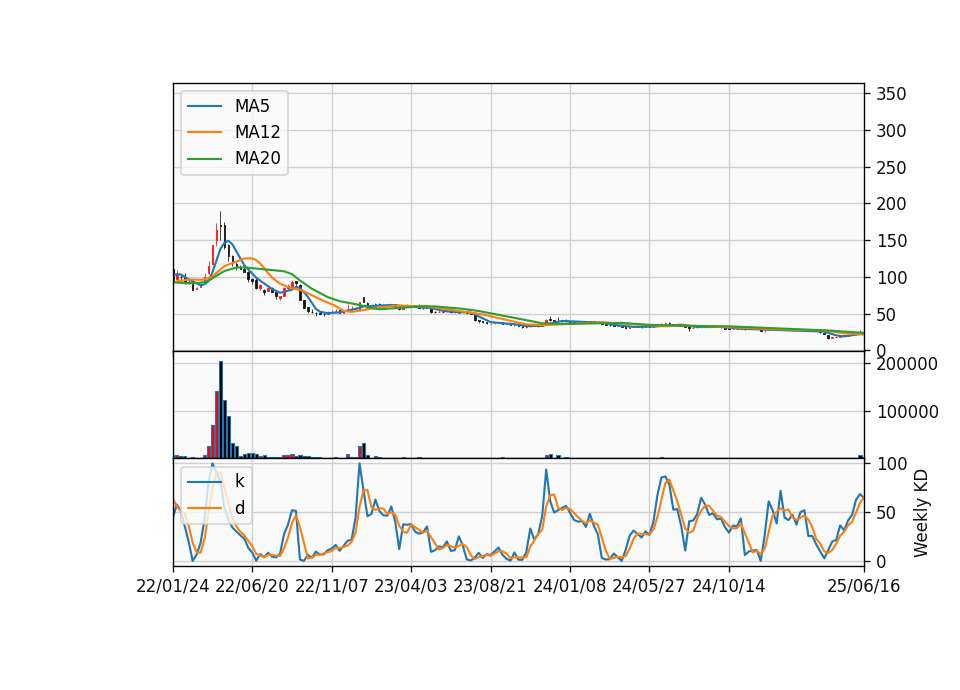960x690 pixels.
Task: Click the 300 price axis label
Action: tap(891, 130)
